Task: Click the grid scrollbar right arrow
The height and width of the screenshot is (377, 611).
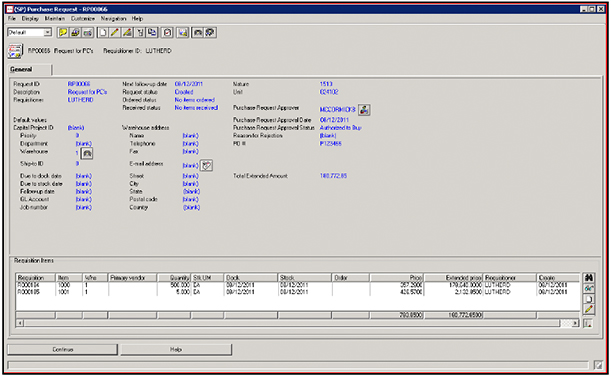Action: point(576,323)
